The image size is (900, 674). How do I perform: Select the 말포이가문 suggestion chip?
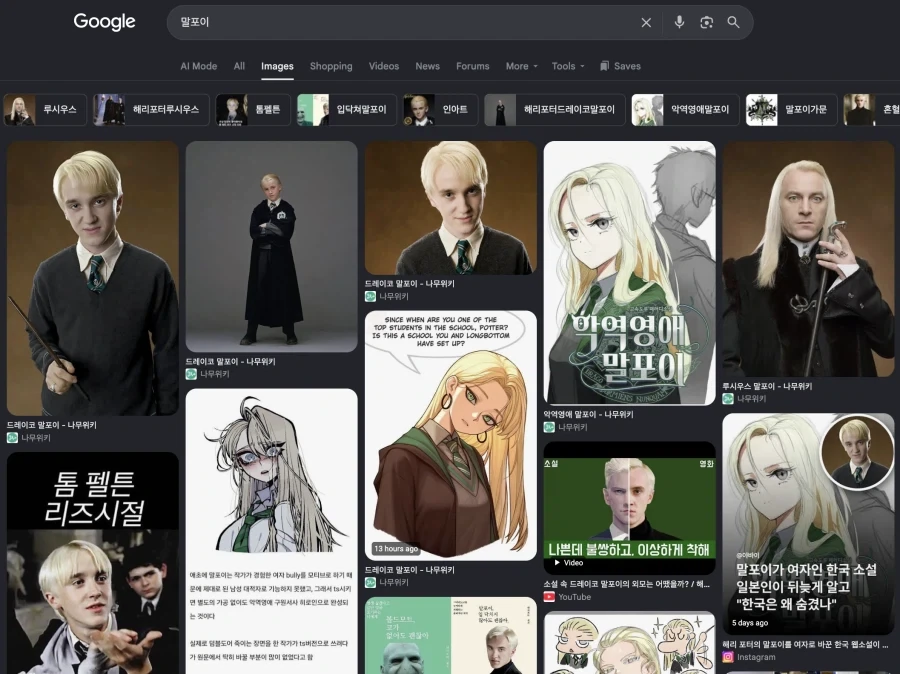792,110
